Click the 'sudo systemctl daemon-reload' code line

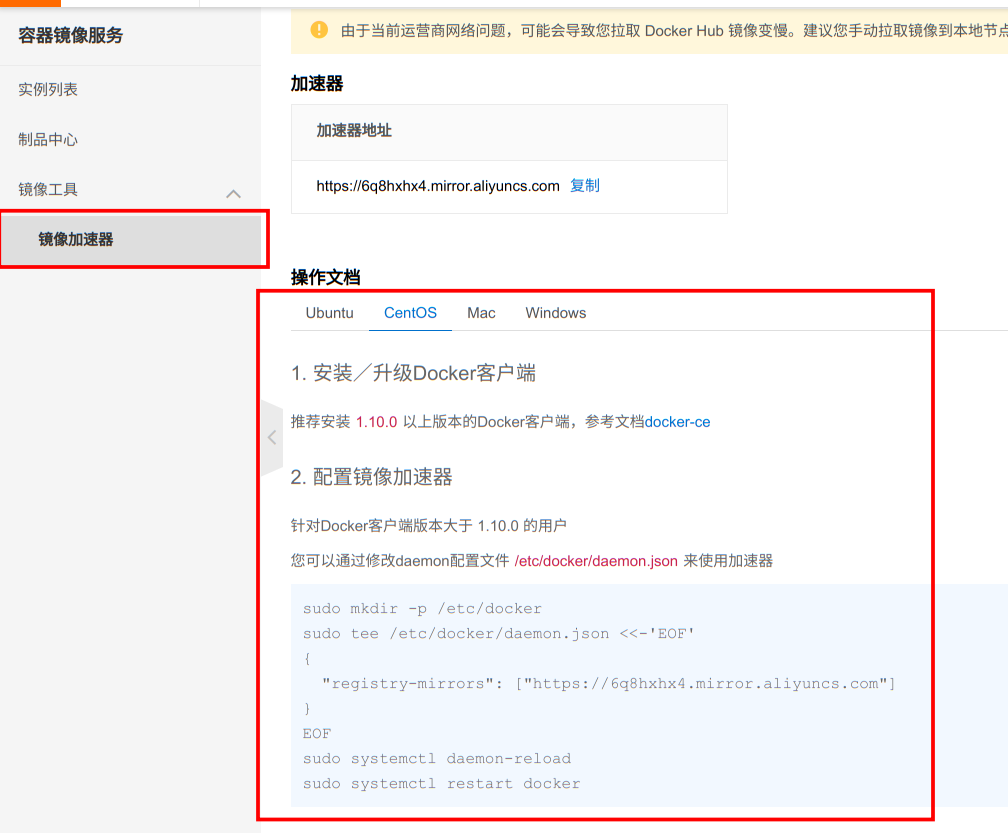[x=436, y=758]
